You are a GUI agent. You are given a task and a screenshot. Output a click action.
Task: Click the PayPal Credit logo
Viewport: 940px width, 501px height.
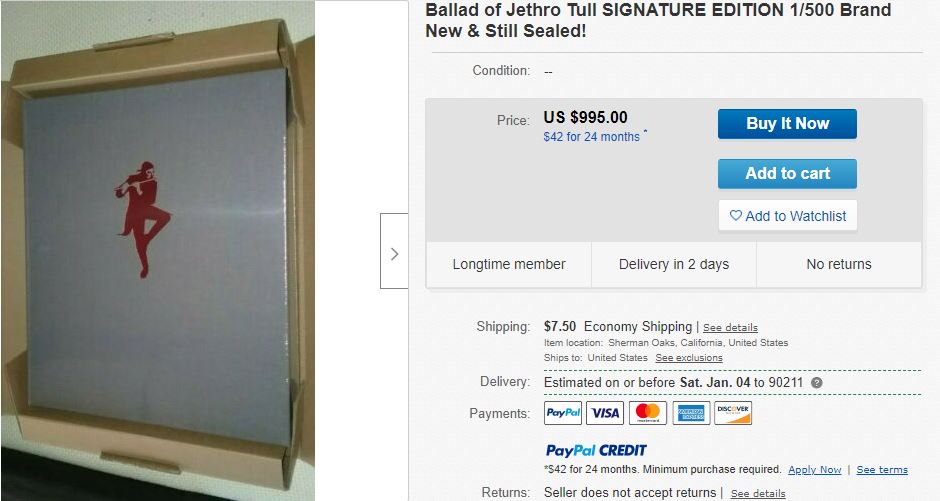596,451
